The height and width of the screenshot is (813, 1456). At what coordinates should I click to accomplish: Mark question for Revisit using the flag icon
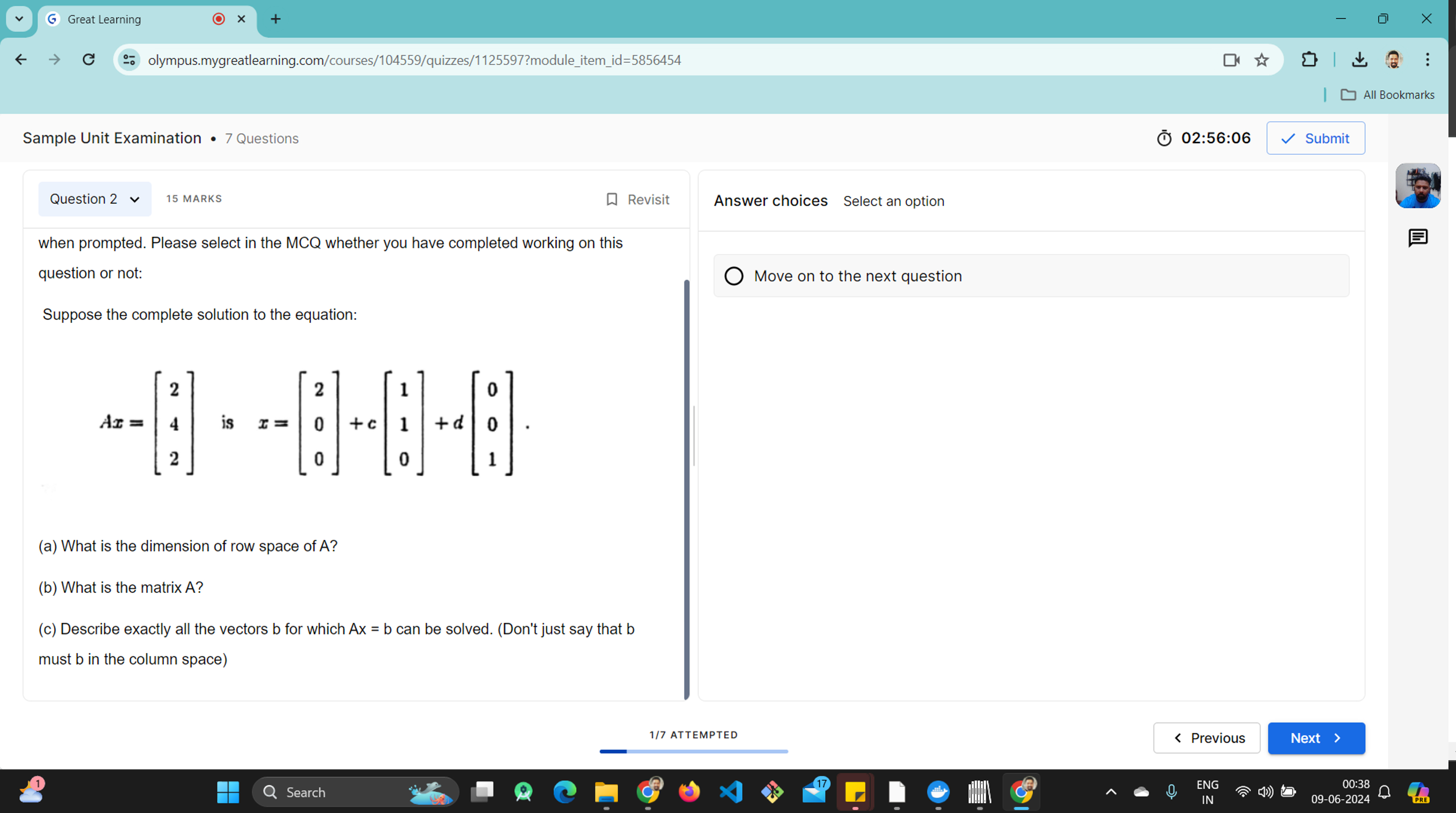pyautogui.click(x=613, y=199)
